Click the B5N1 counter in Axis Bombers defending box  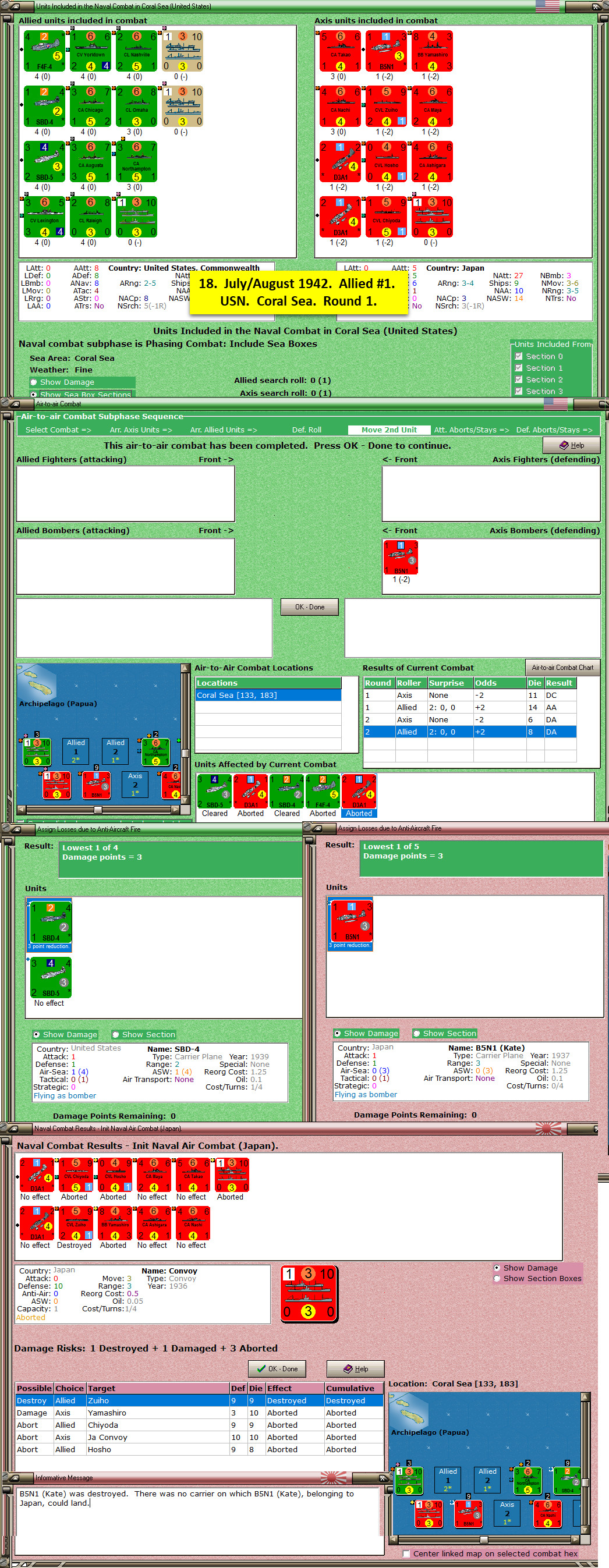[x=401, y=558]
